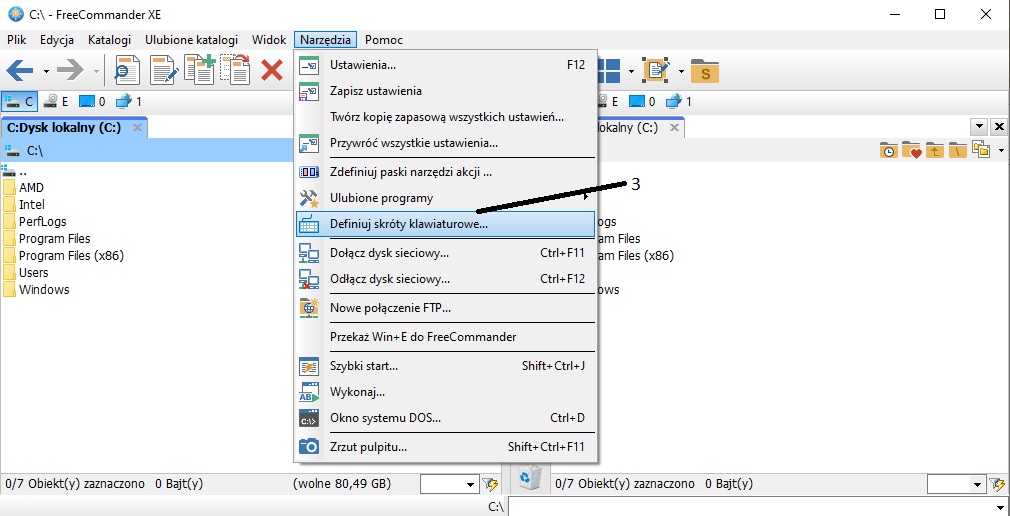Select drive E in left drive bar
This screenshot has width=1010, height=516.
(x=55, y=101)
